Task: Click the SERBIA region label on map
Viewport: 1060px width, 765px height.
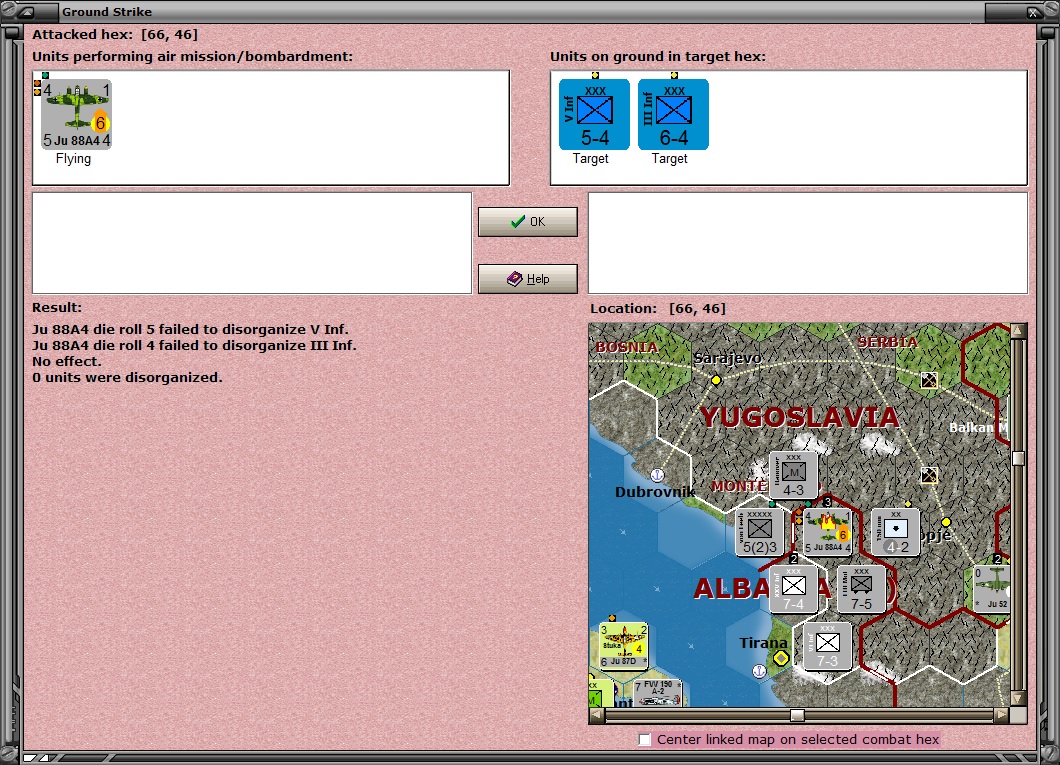Action: 888,342
